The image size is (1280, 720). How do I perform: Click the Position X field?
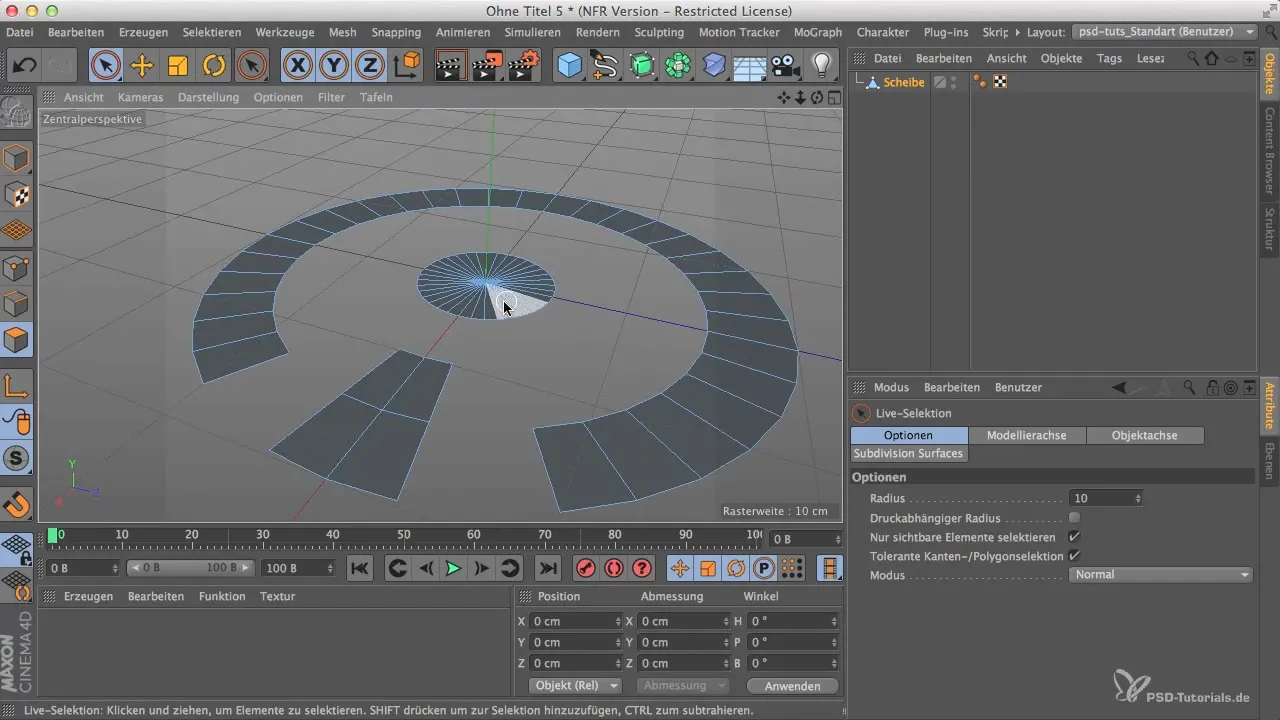point(575,621)
